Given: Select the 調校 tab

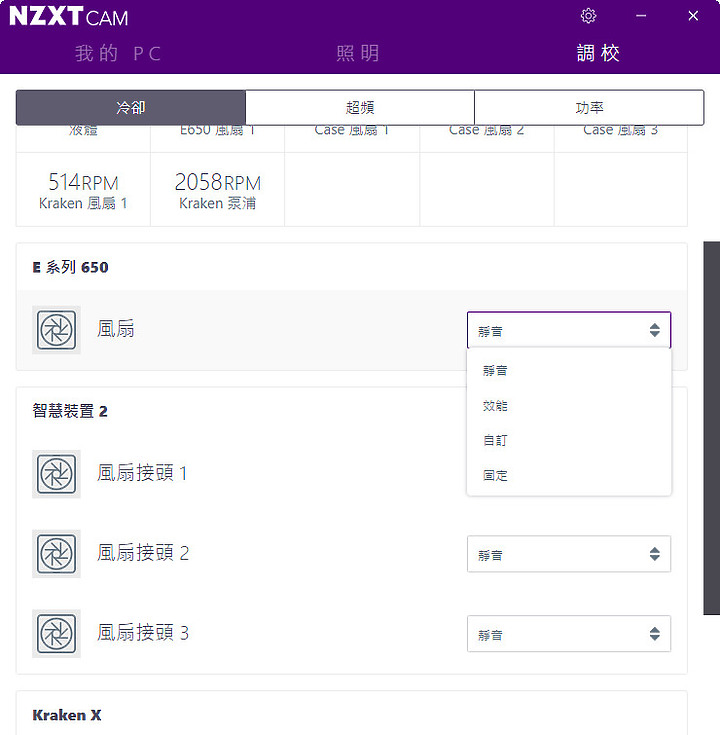Looking at the screenshot, I should click(x=598, y=53).
